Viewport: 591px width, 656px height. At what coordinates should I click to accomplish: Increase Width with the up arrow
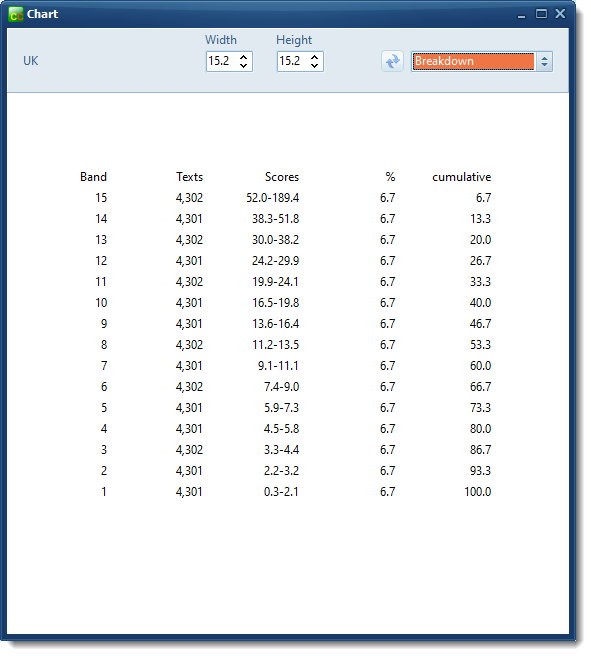[243, 57]
